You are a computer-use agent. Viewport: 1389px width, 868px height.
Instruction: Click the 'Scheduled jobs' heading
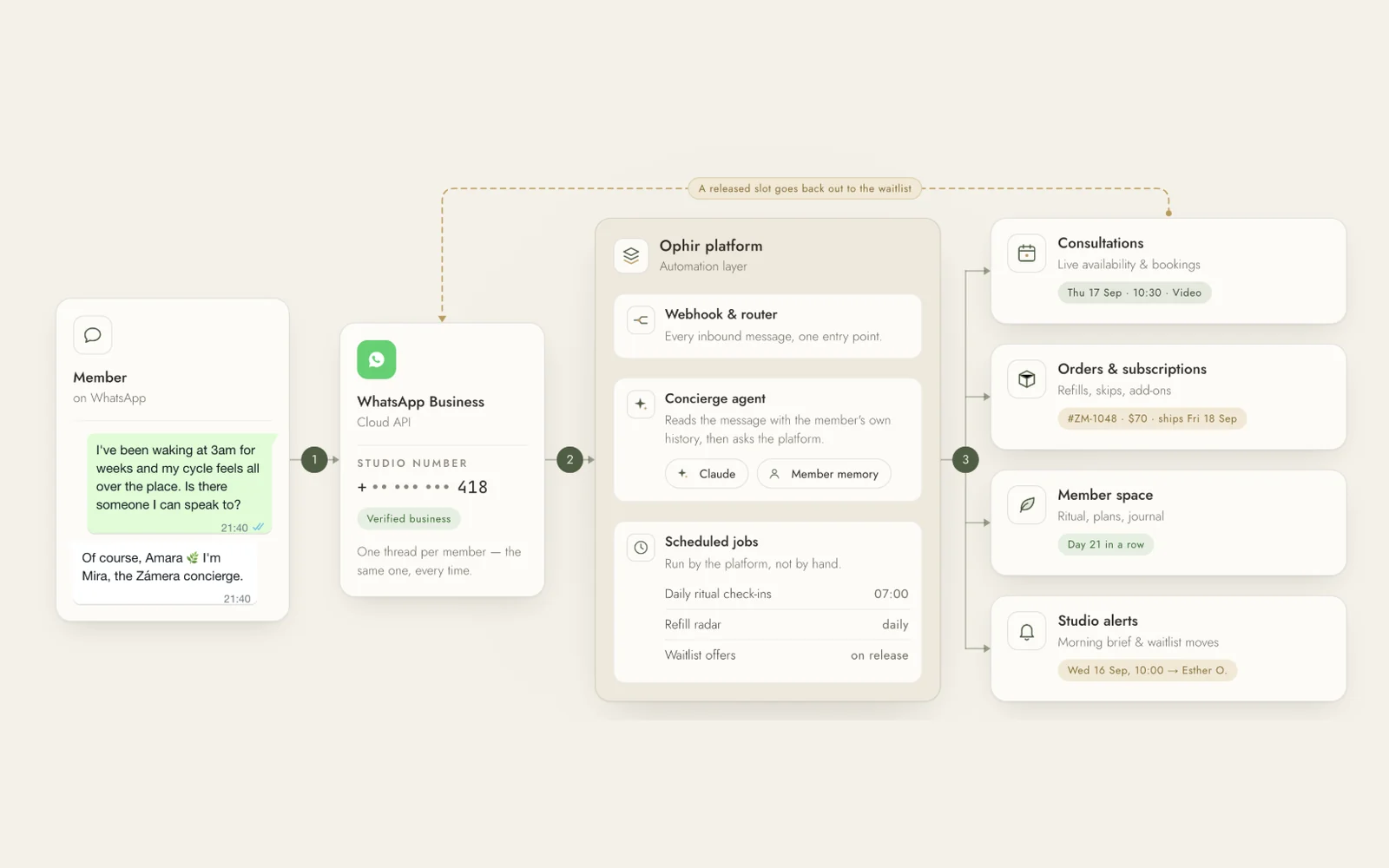pos(711,542)
